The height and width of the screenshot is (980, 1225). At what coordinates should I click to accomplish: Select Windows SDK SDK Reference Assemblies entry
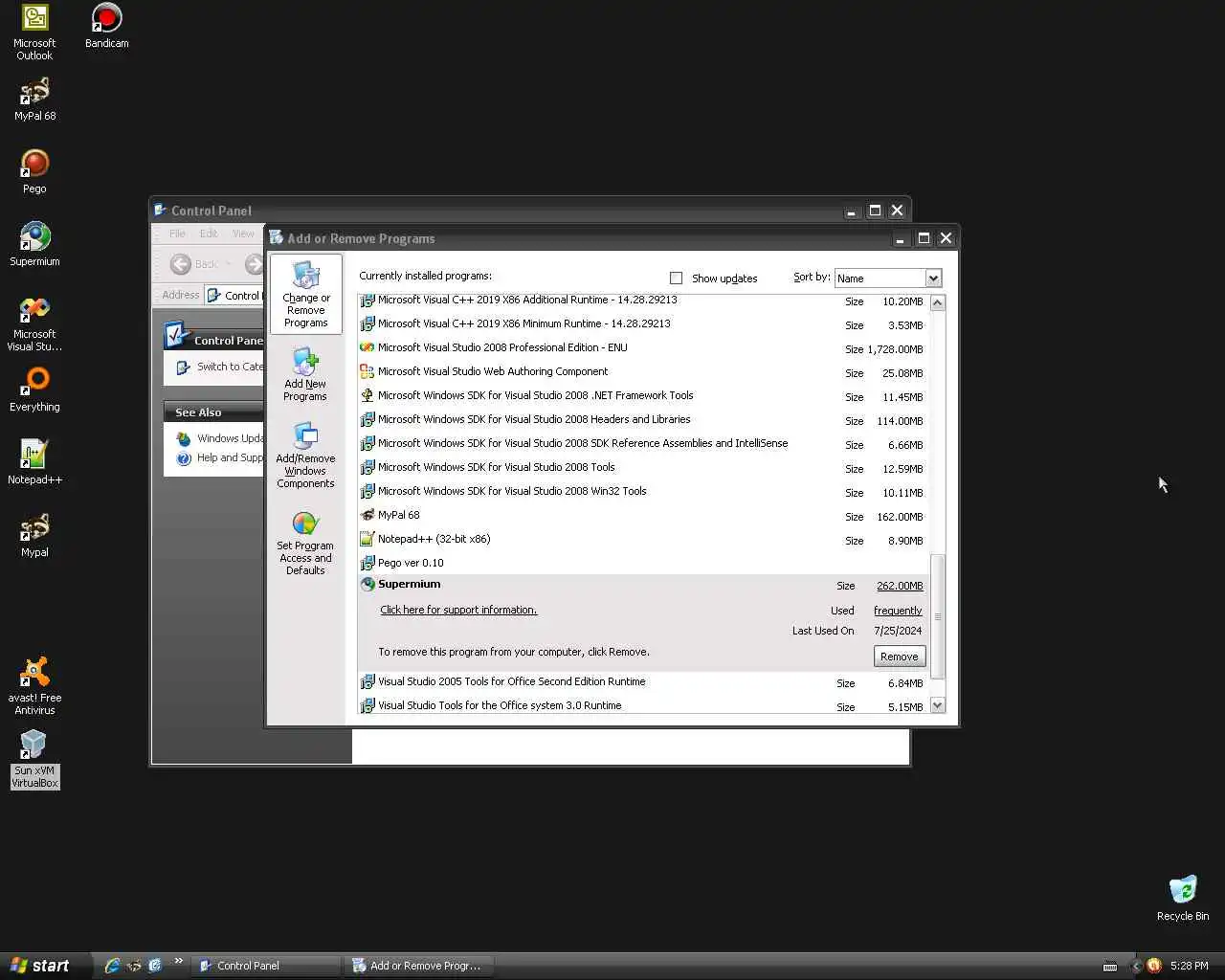tap(641, 443)
